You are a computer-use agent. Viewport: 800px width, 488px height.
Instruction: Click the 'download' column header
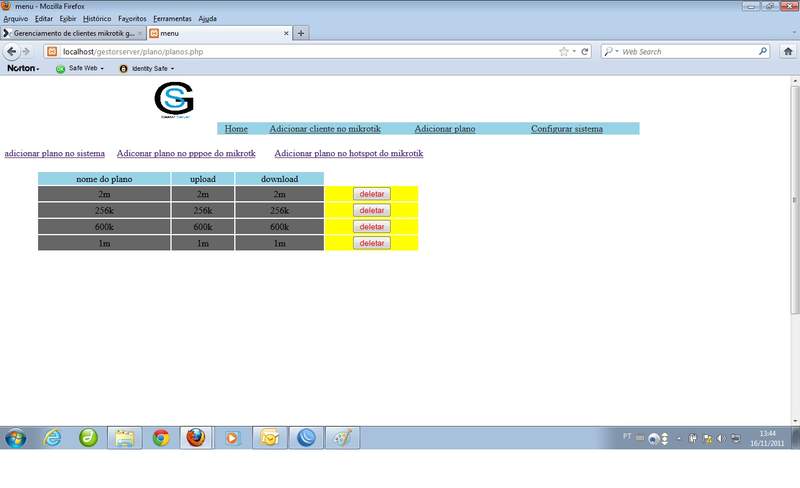click(x=280, y=179)
